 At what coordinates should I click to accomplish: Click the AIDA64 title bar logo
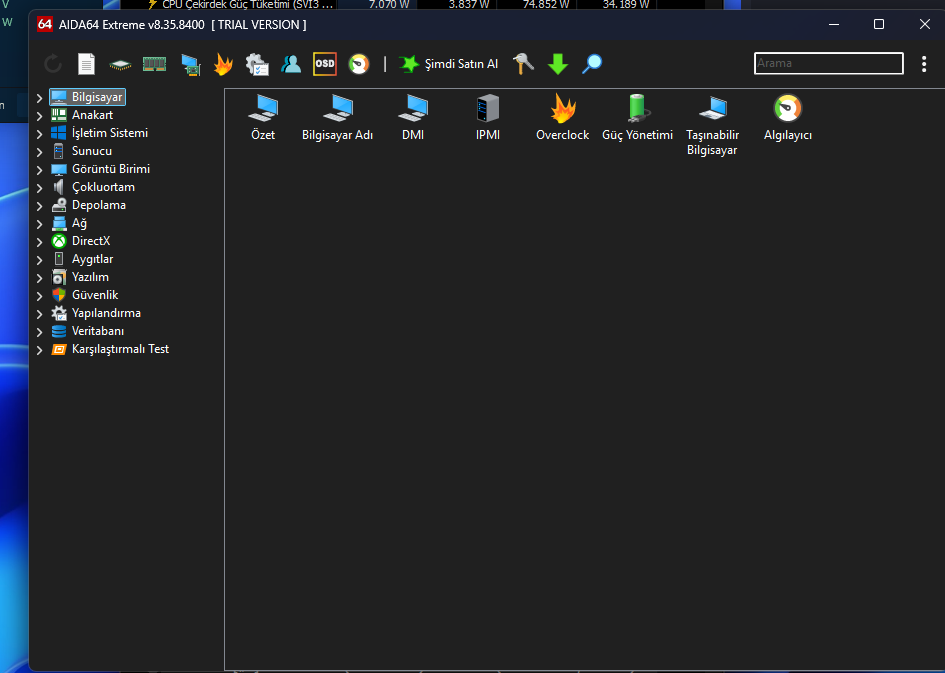(45, 24)
